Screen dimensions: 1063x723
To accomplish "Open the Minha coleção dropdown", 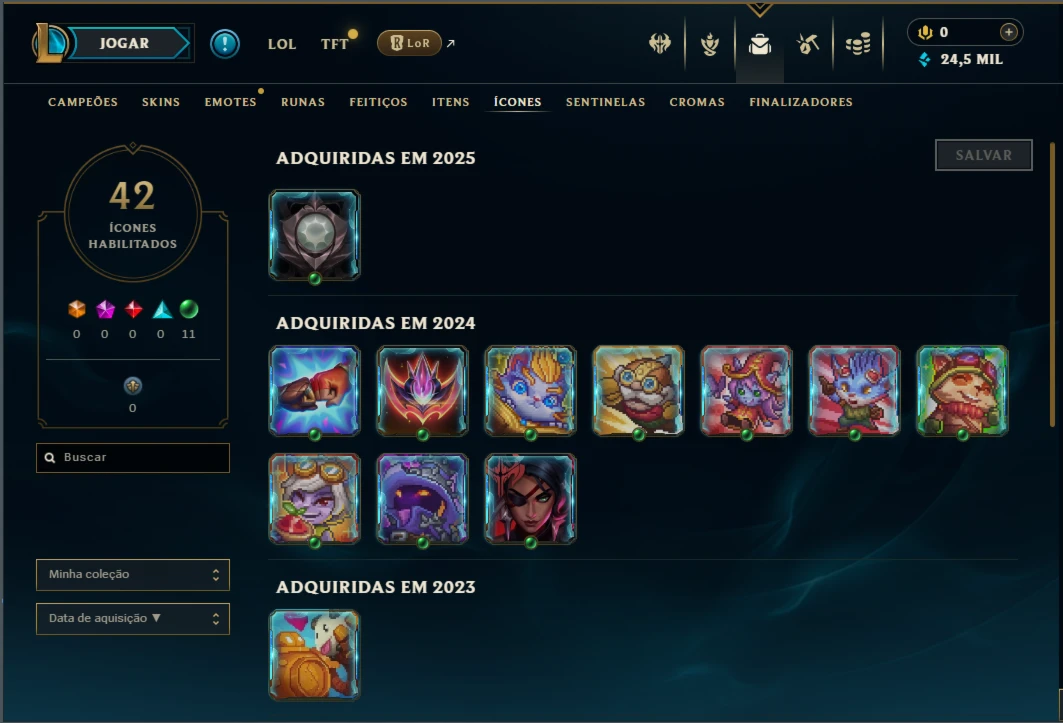I will (x=133, y=574).
